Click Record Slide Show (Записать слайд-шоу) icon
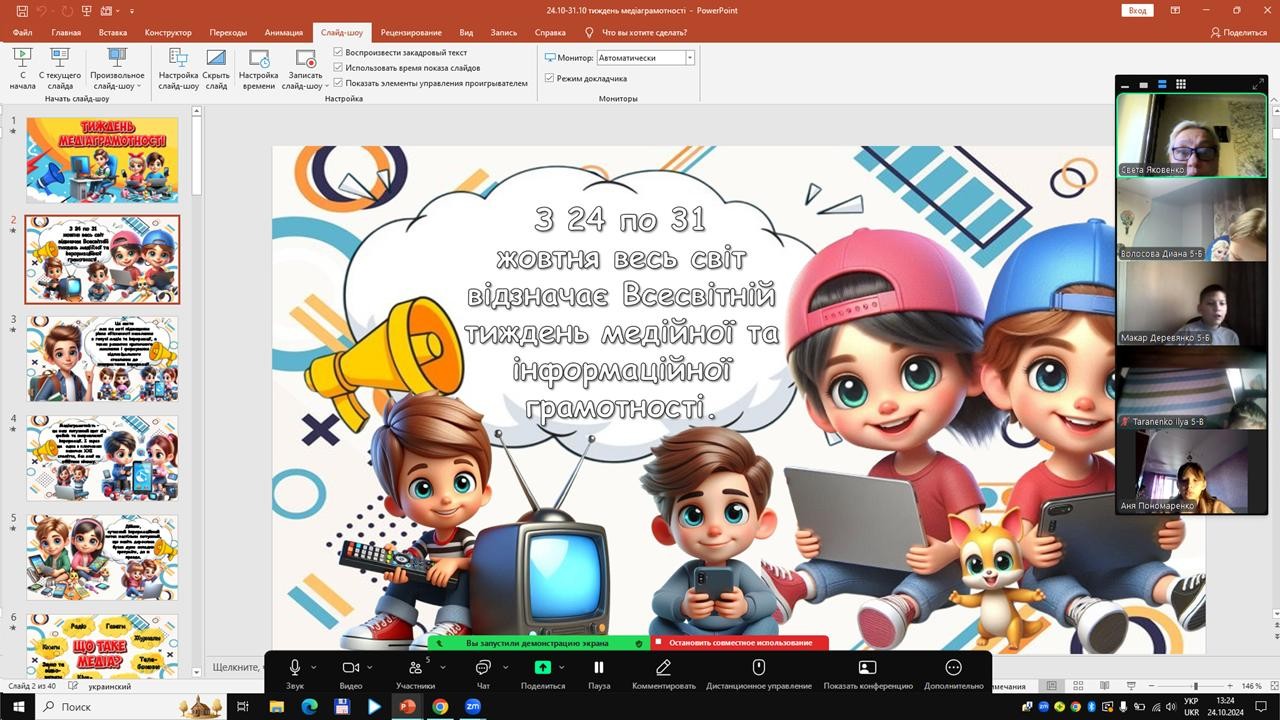Viewport: 1280px width, 720px height. (x=305, y=58)
